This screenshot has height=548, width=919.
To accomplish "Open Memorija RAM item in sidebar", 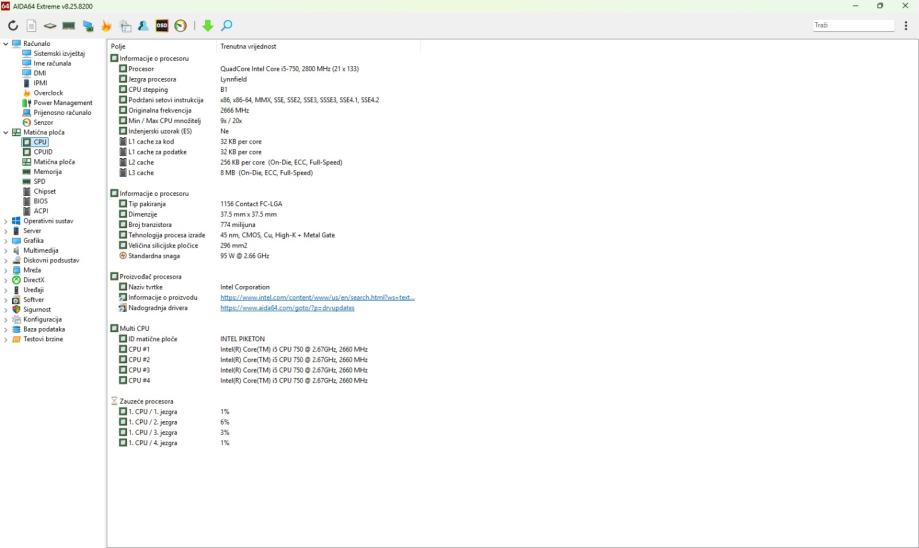I will click(42, 172).
